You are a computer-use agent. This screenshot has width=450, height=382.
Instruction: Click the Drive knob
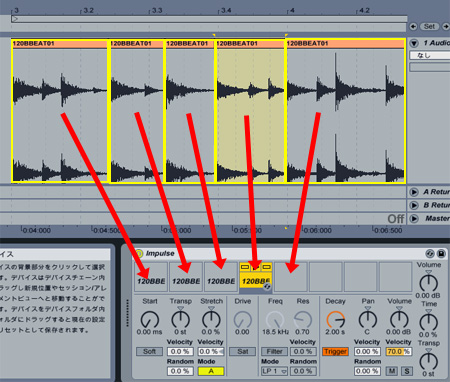tap(242, 319)
